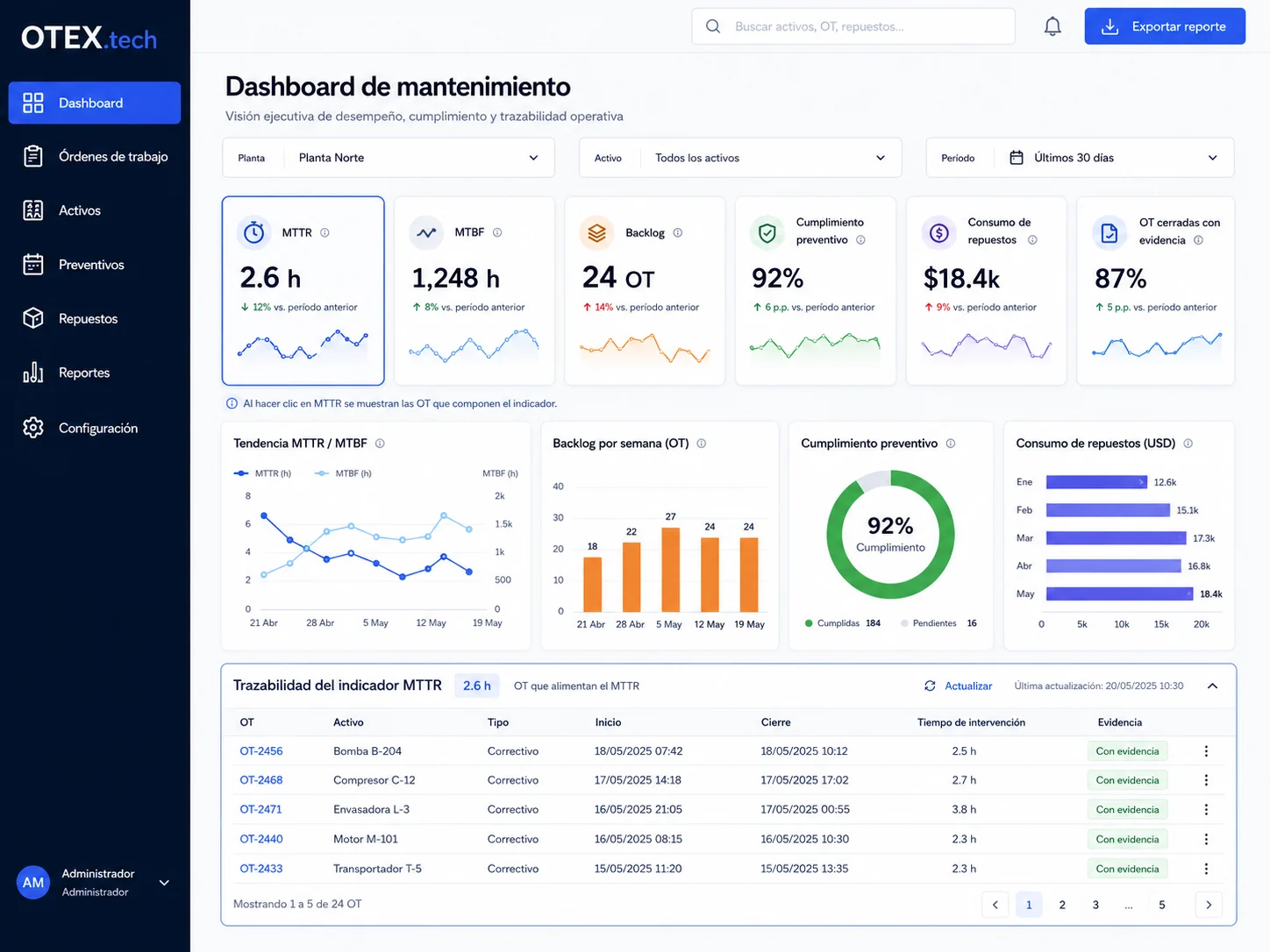Open Reportes in sidebar
The width and height of the screenshot is (1270, 952).
click(95, 373)
